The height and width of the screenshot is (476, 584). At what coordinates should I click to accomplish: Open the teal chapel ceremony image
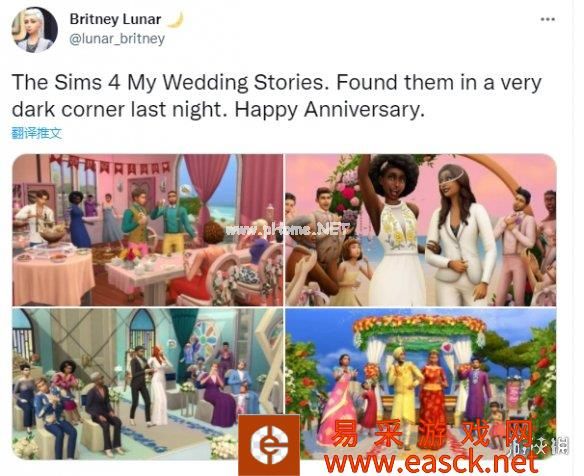pyautogui.click(x=147, y=384)
